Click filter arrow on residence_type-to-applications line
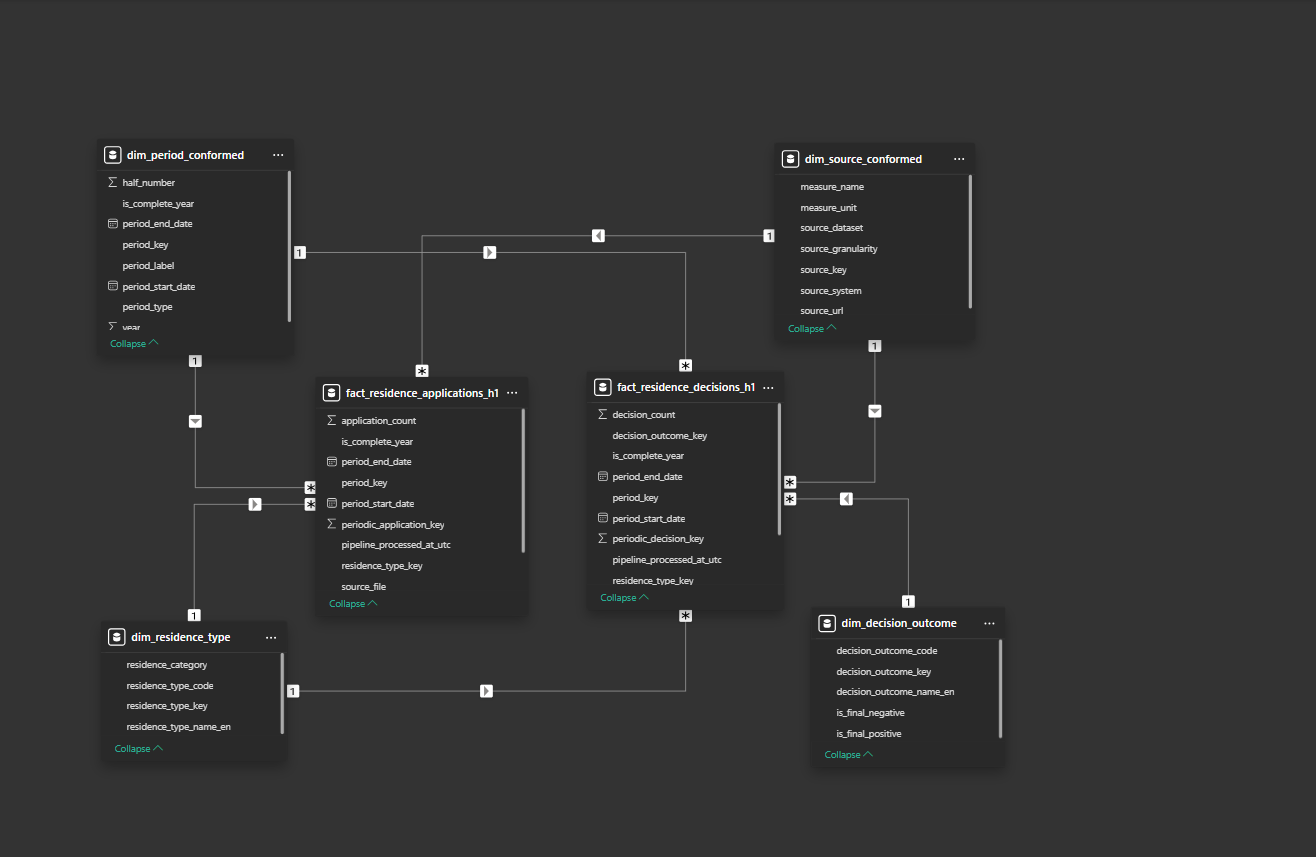Viewport: 1316px width, 857px height. (x=255, y=504)
